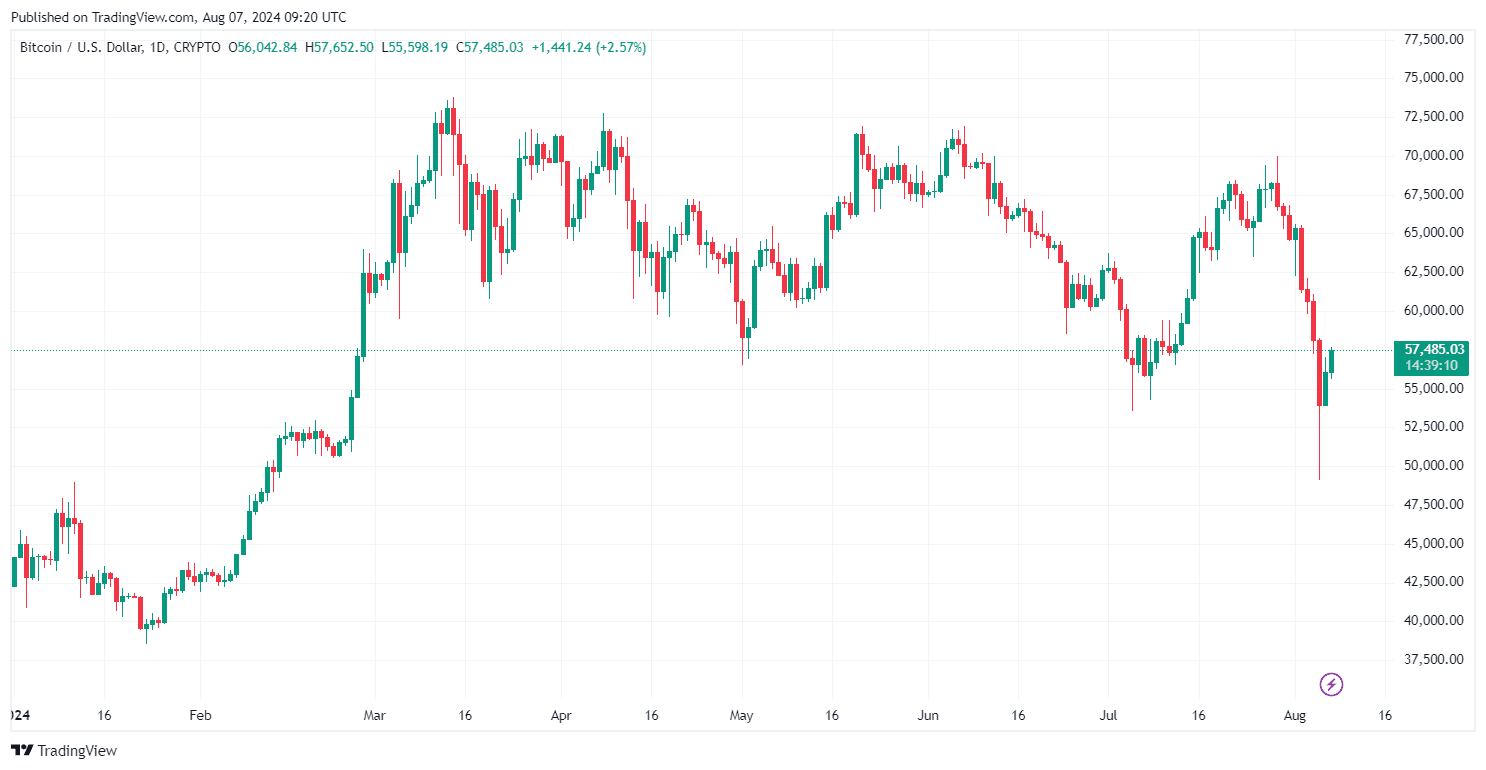Click the open value O56,042.84

pos(263,47)
